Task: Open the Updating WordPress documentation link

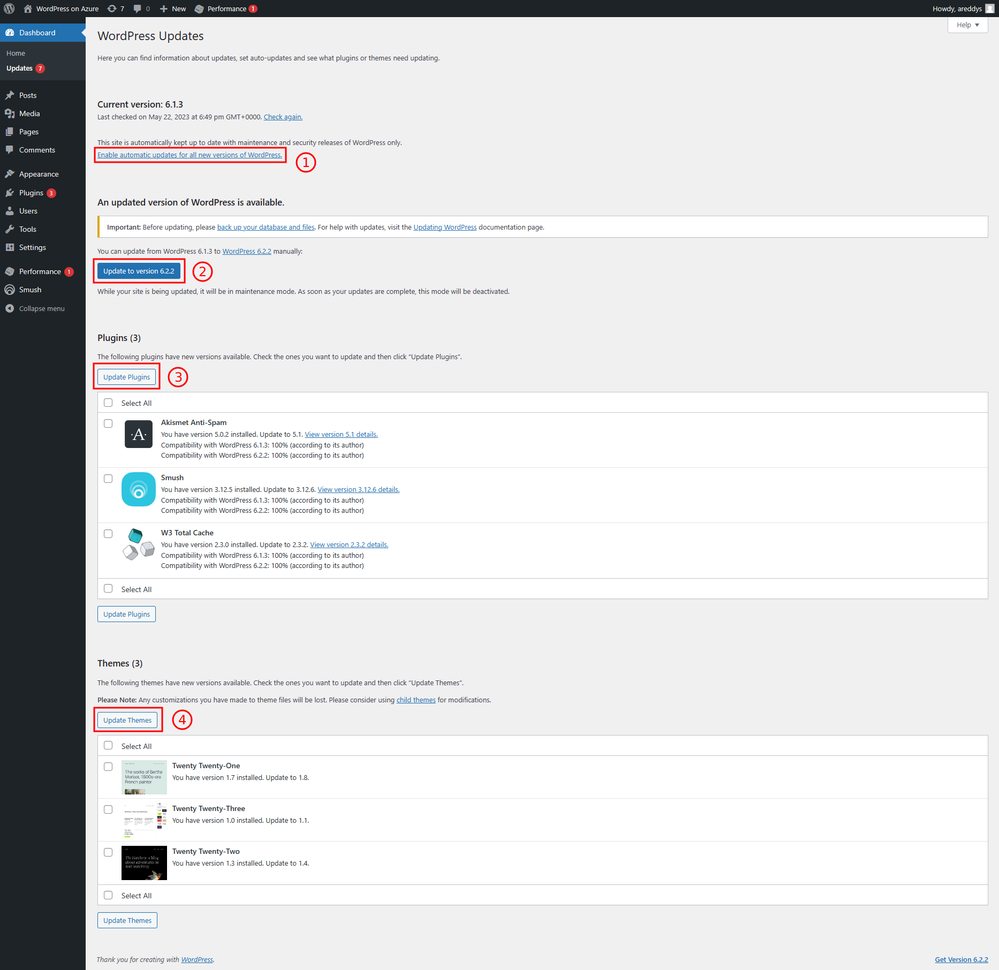Action: pos(445,227)
